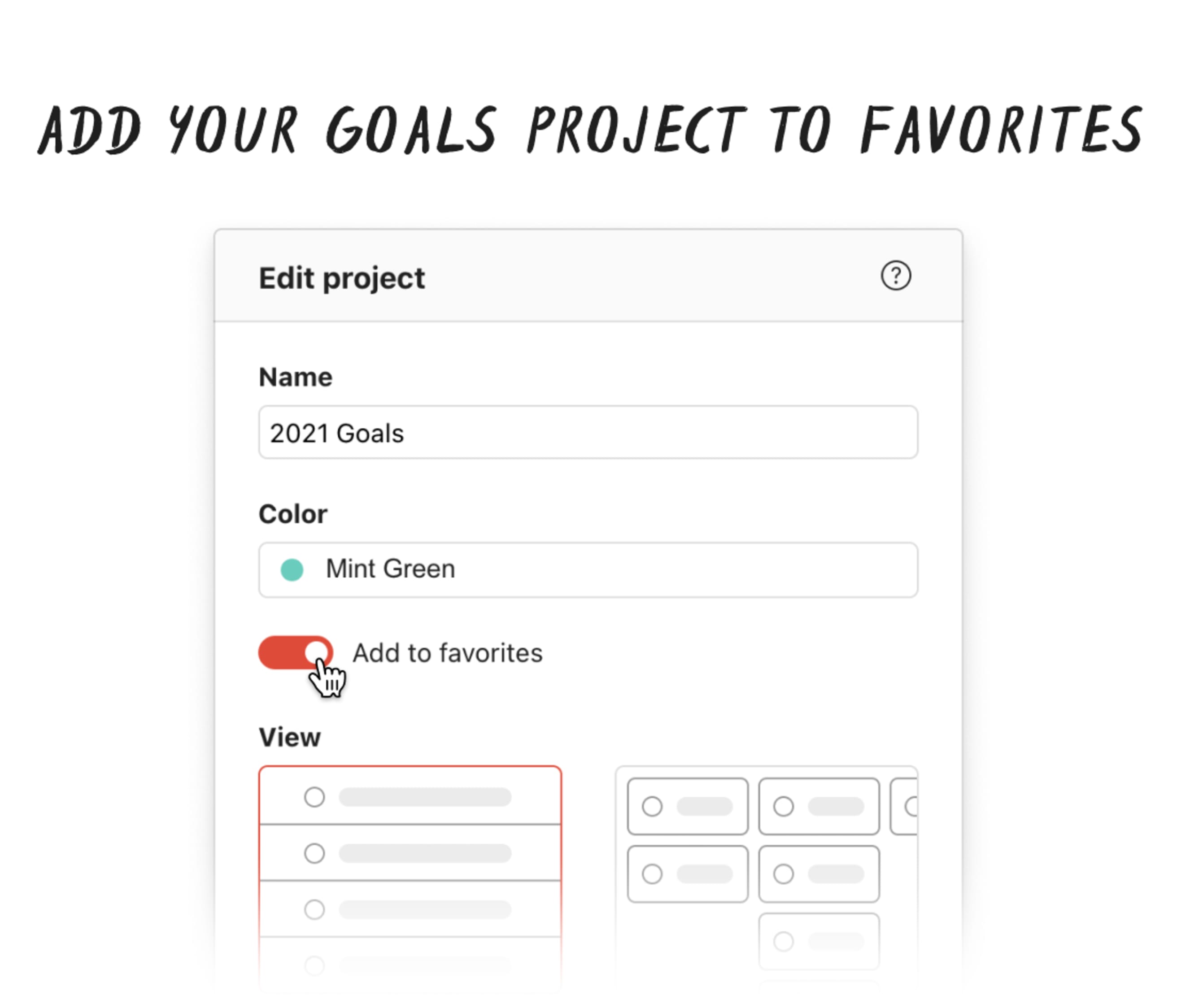Click the View section label
The width and height of the screenshot is (1177, 1008).
(x=290, y=737)
